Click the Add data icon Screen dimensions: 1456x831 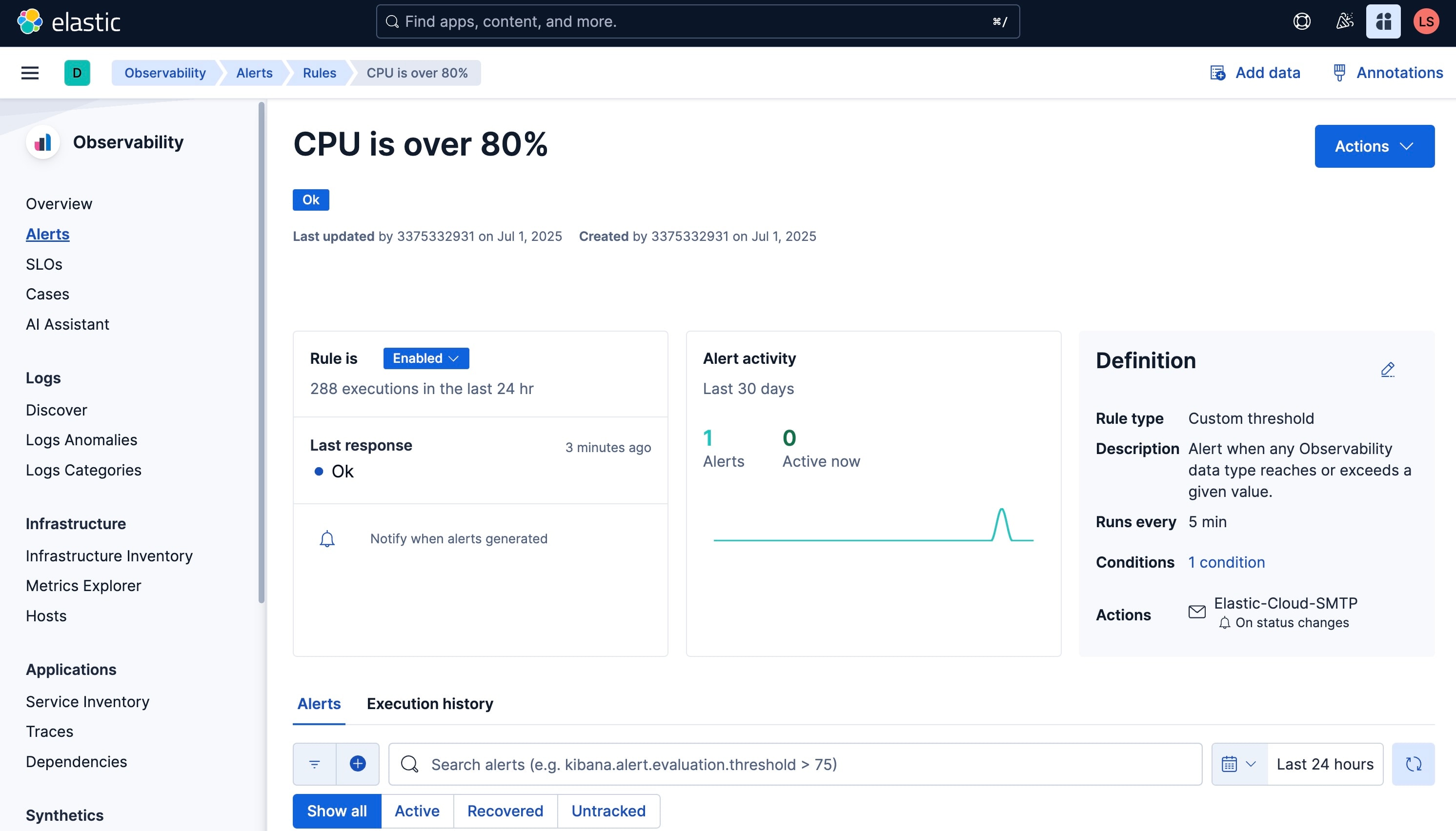1217,73
